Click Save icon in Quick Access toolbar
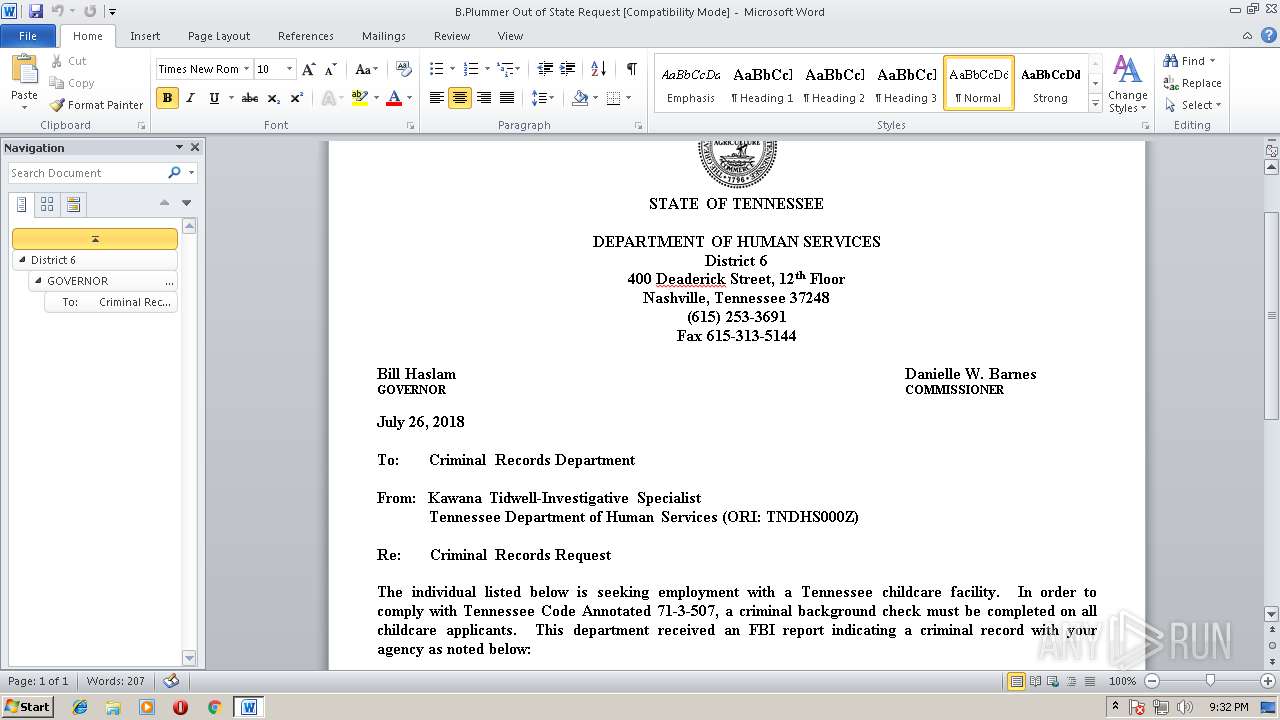Screen dimensions: 1280x720 pyautogui.click(x=36, y=11)
